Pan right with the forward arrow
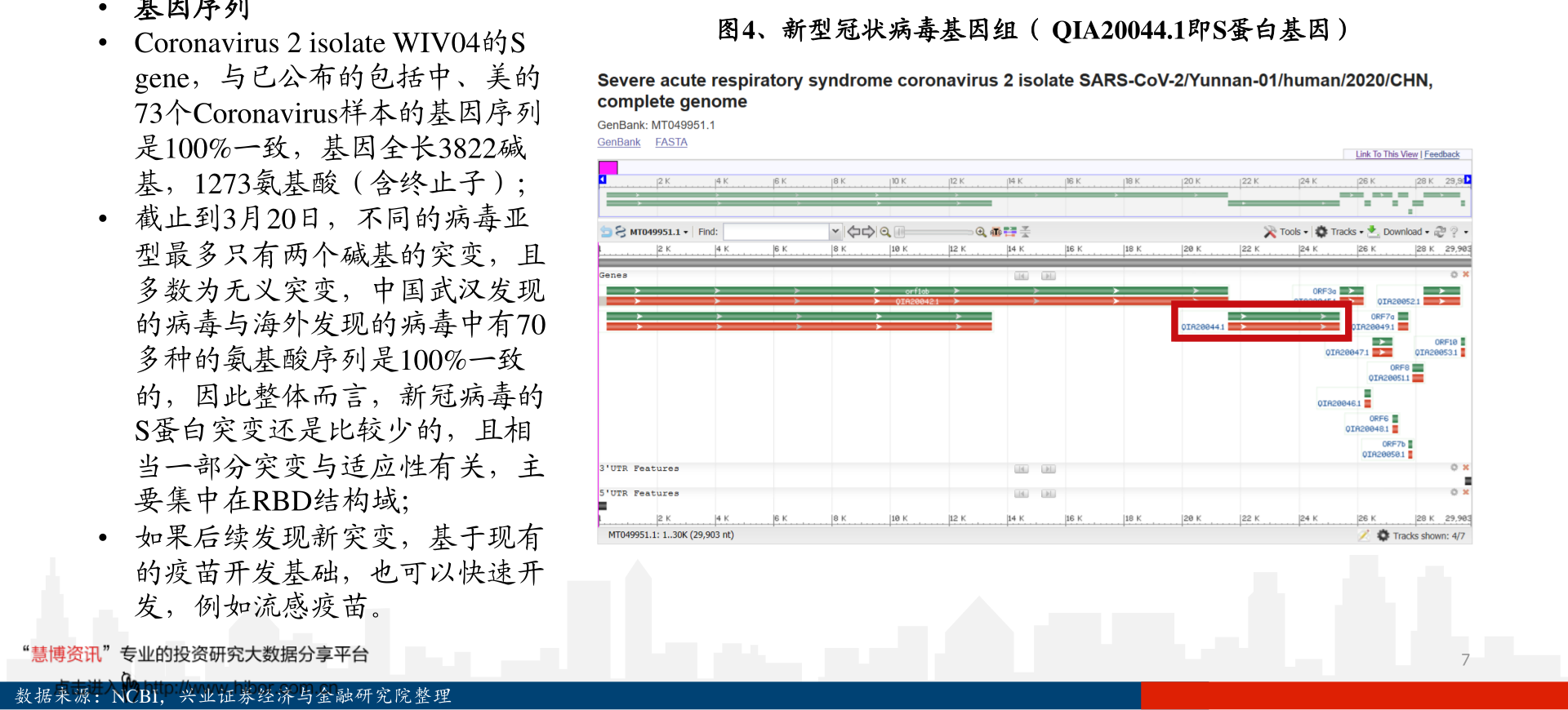Image resolution: width=1568 pixels, height=710 pixels. 869,232
